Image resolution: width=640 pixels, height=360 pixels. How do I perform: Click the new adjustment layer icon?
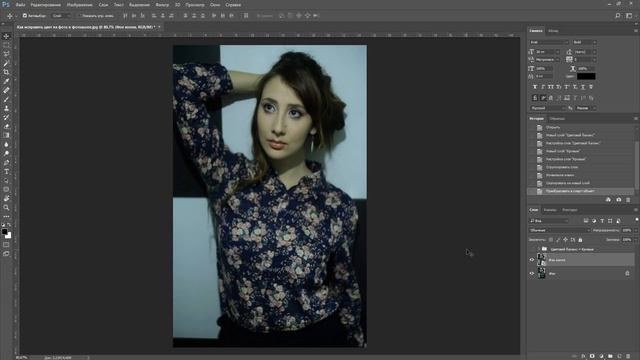click(601, 356)
